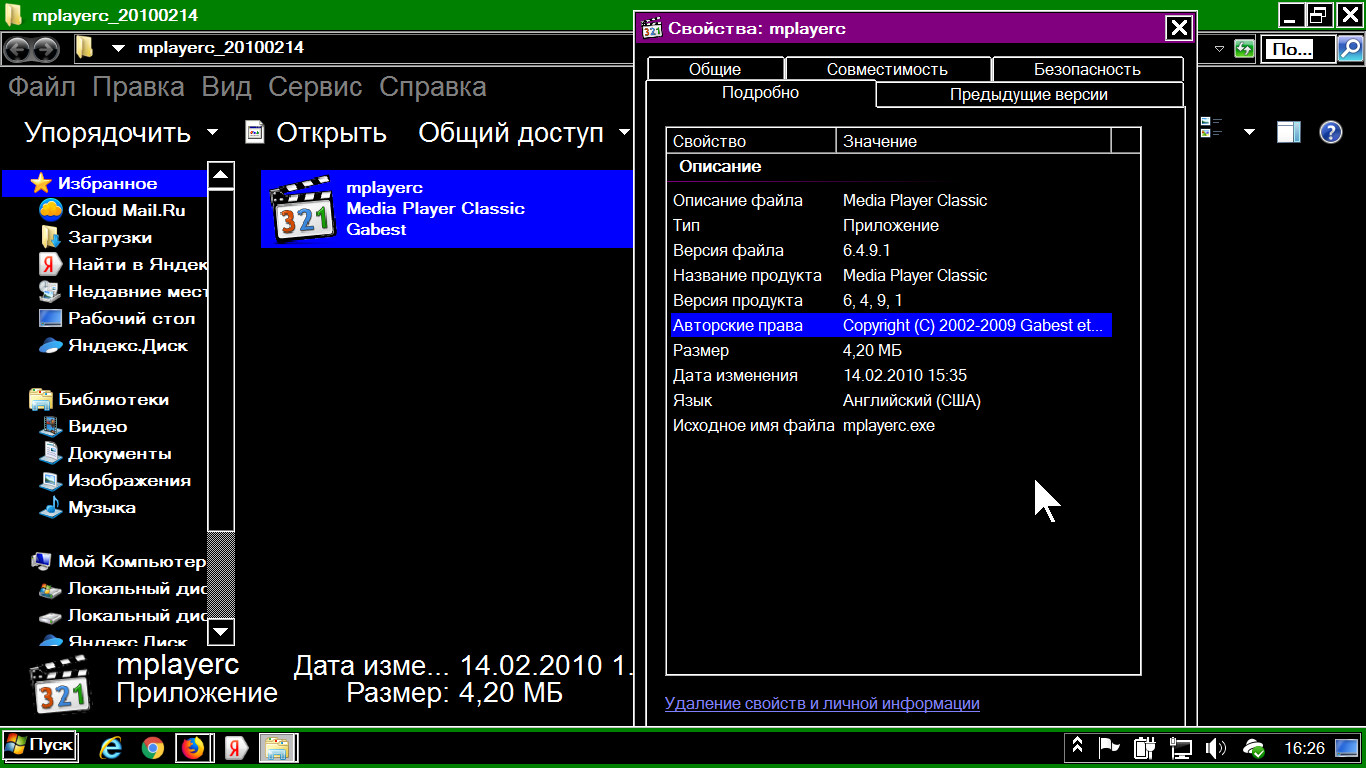Click the Open toolbar document icon
1366x768 pixels.
[x=255, y=132]
